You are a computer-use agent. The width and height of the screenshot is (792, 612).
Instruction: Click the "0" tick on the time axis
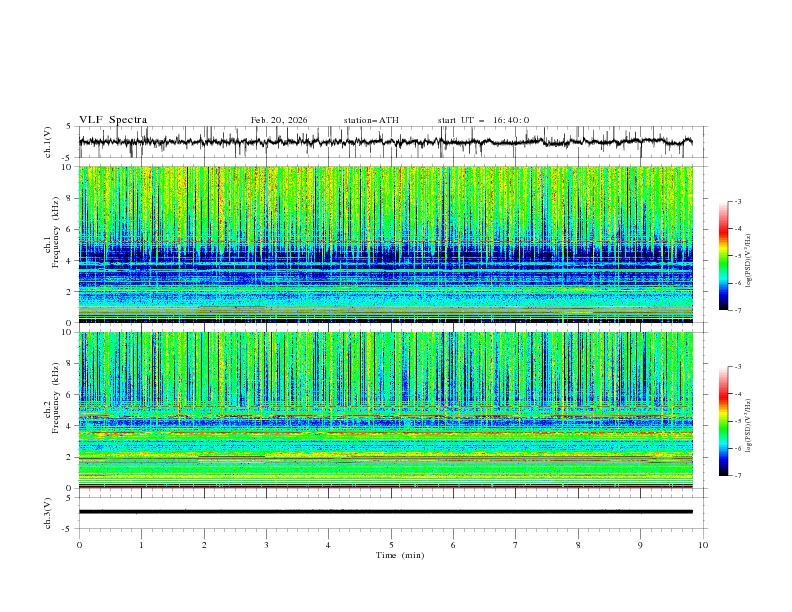point(79,545)
